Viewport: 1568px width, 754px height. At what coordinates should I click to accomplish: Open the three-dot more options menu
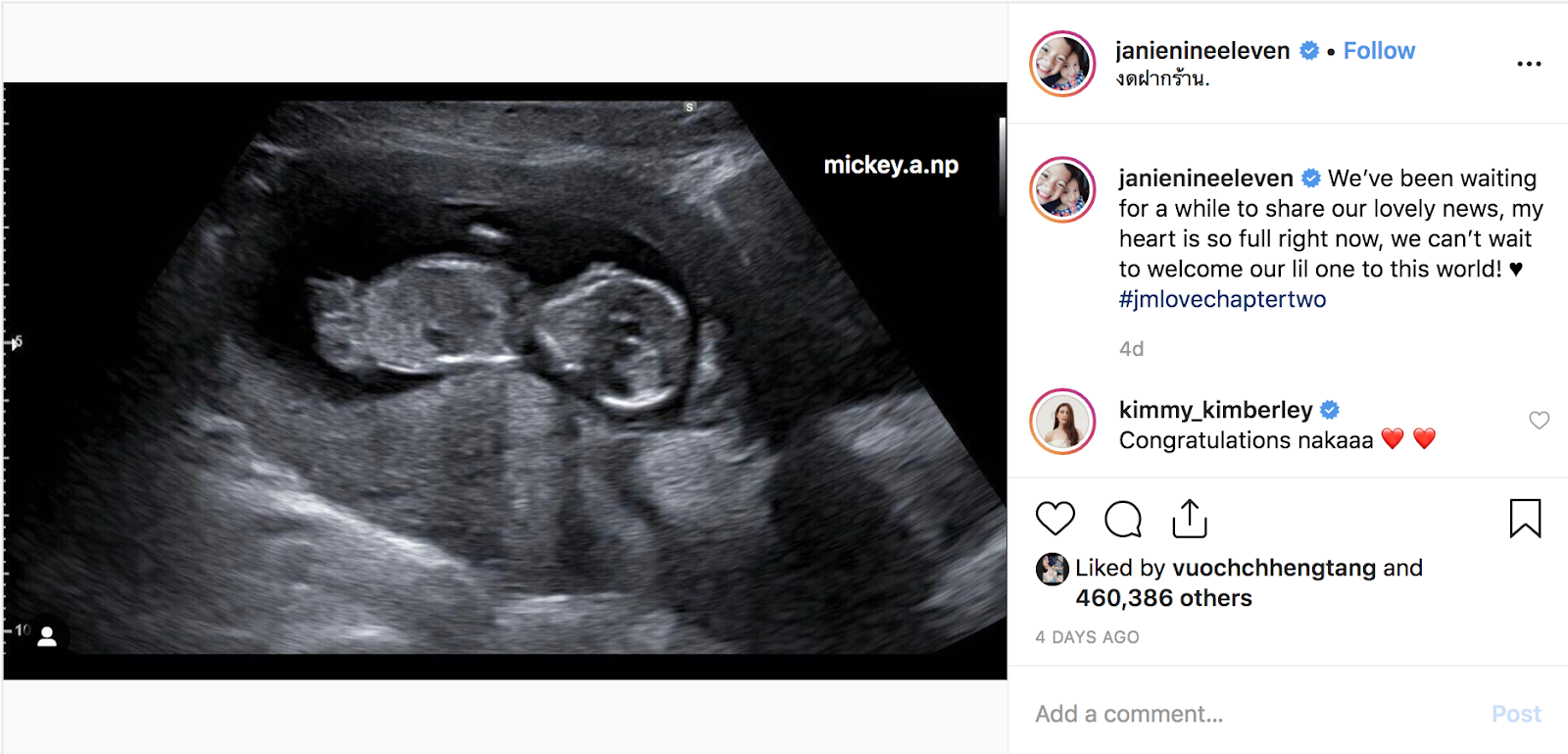pos(1529,64)
